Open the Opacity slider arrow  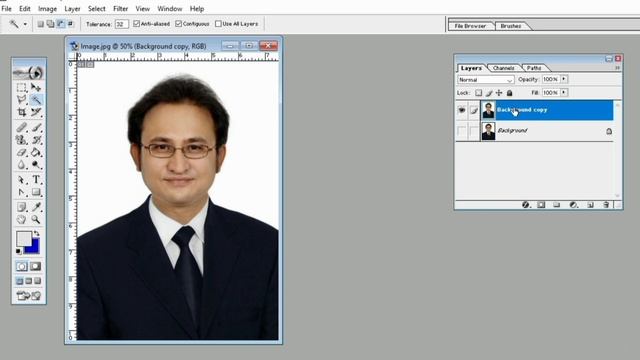pyautogui.click(x=564, y=79)
